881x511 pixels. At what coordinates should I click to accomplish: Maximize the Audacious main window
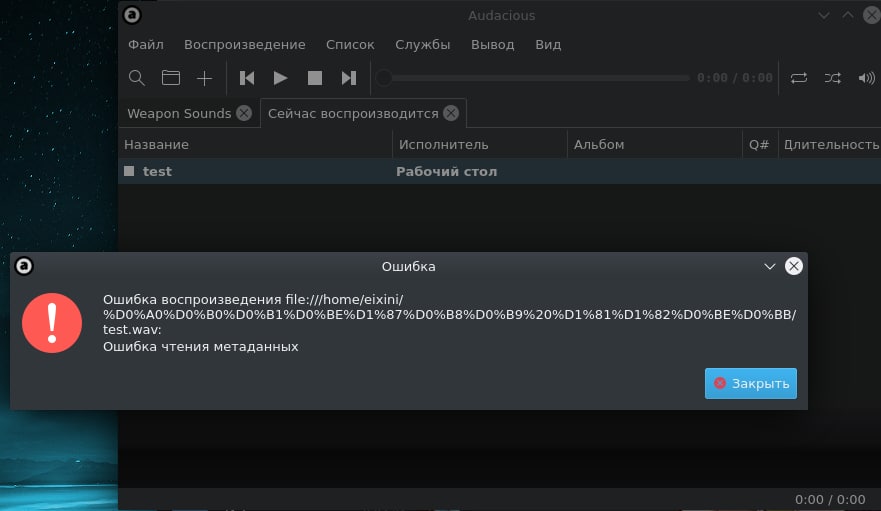[848, 16]
